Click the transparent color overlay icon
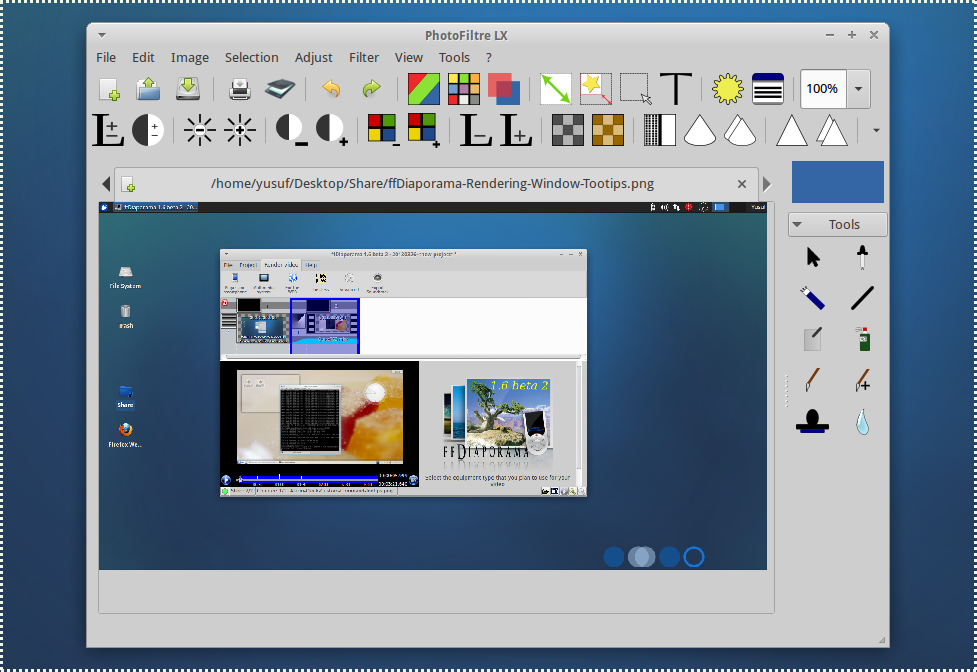Viewport: 977px width, 672px height. (503, 88)
